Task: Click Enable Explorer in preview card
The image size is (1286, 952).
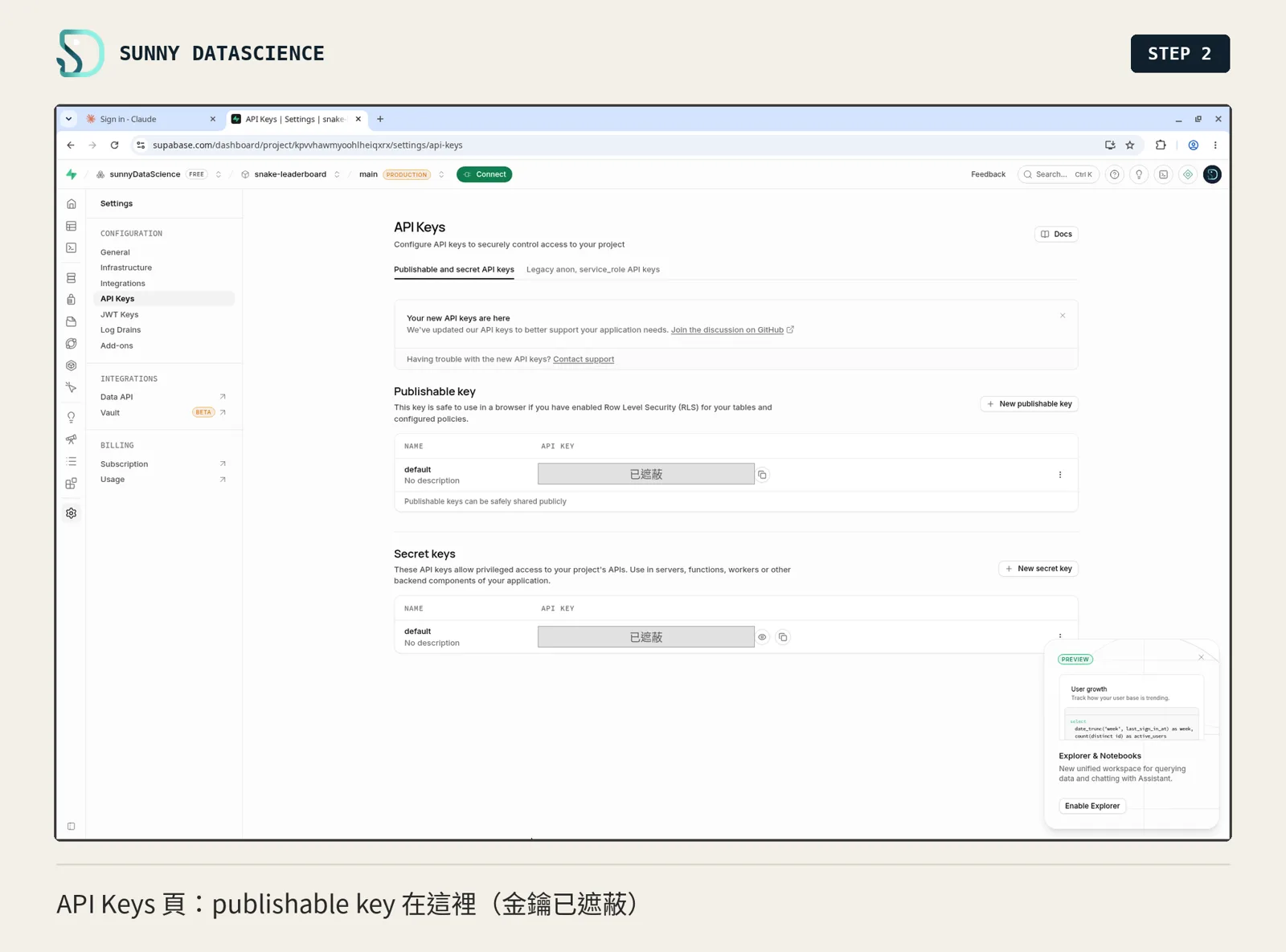Action: pyautogui.click(x=1092, y=806)
